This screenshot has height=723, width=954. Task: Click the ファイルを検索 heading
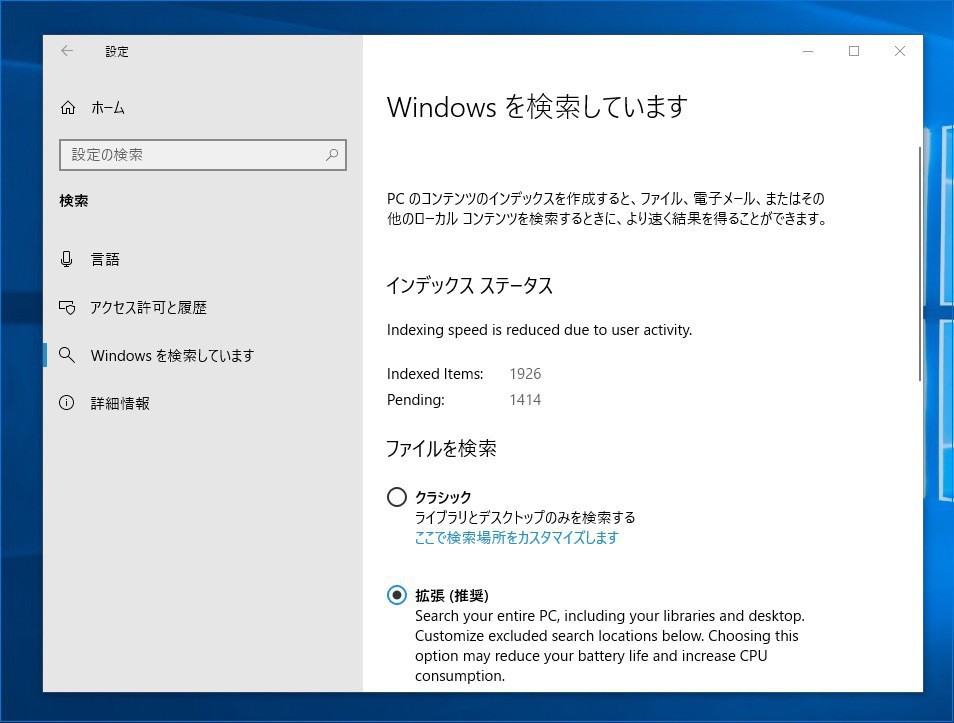(441, 449)
